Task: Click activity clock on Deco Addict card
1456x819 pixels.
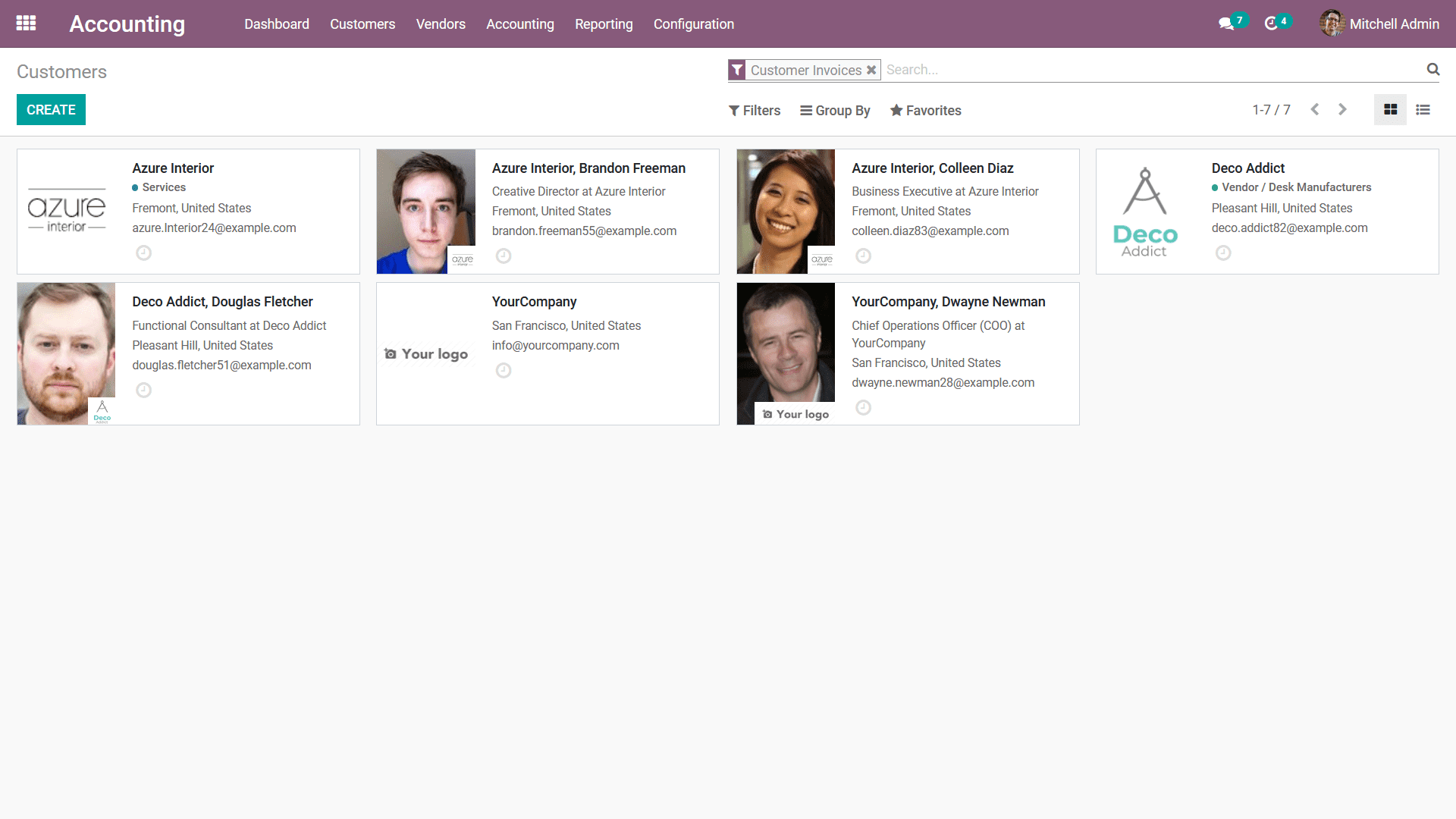Action: click(1222, 253)
